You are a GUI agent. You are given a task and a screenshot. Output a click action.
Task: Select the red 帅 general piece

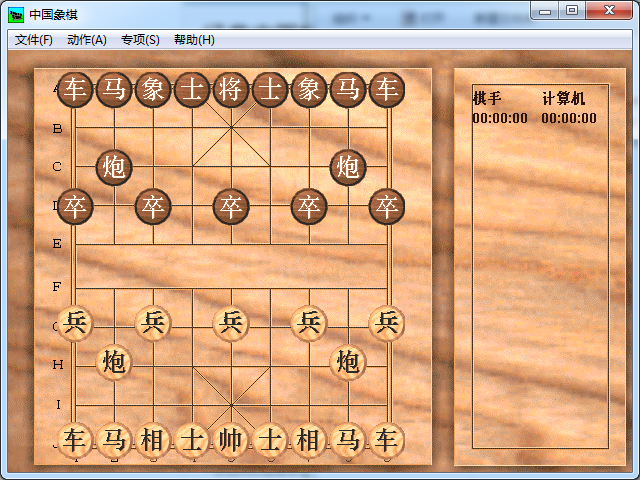[x=231, y=440]
